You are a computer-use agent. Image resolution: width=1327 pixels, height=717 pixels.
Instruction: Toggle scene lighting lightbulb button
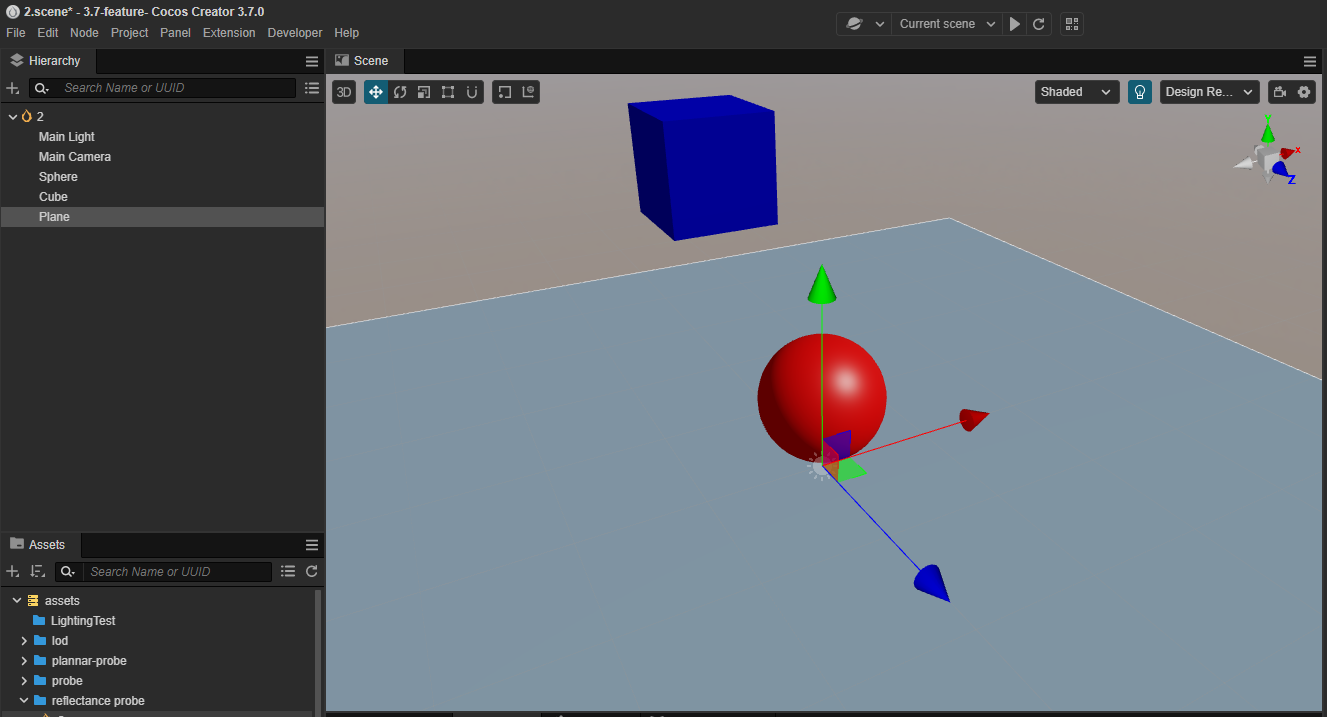(1140, 92)
